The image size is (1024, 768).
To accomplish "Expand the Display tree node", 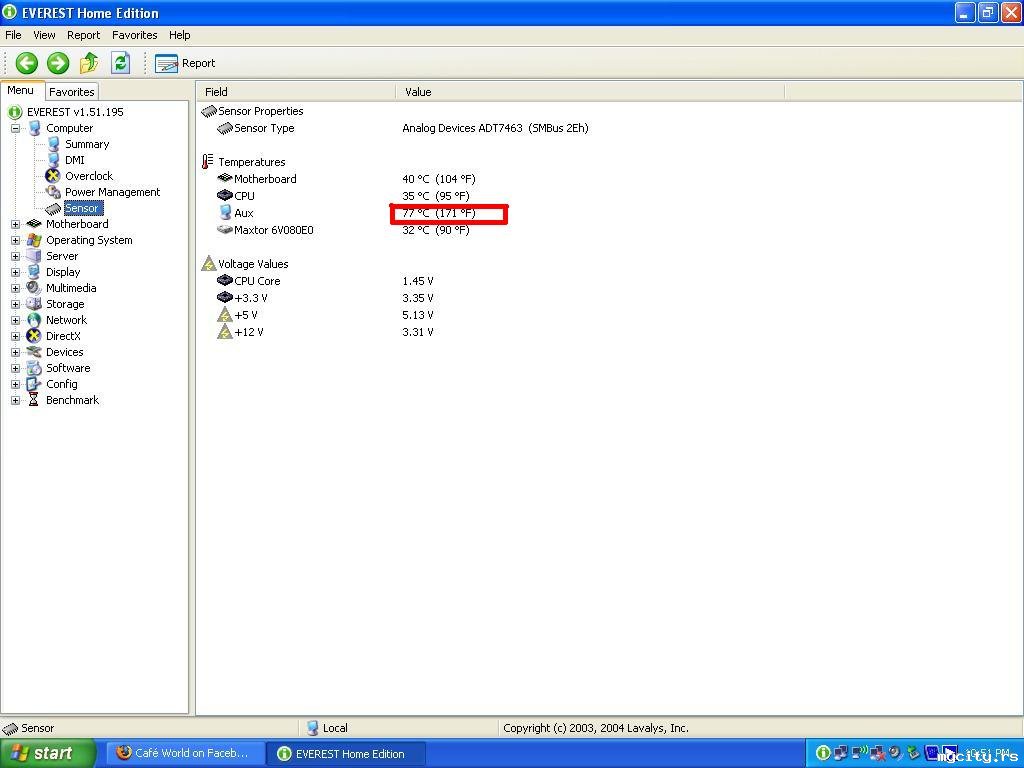I will point(15,272).
